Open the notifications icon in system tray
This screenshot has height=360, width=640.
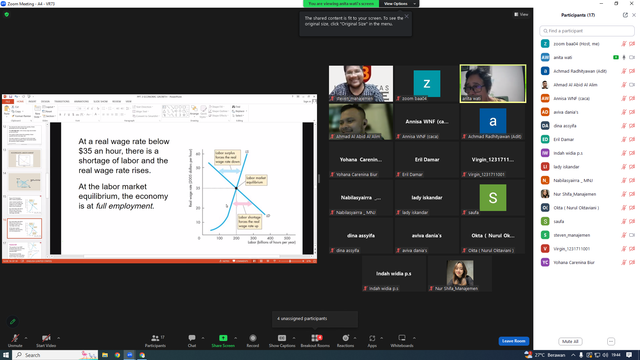629,355
